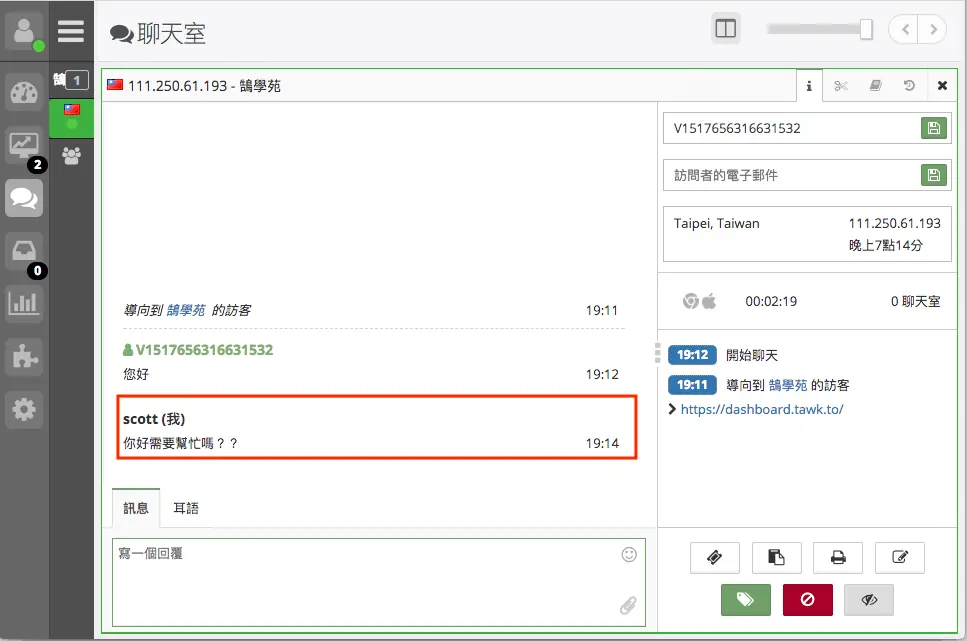
Task: Close the chat window with X
Action: click(x=942, y=86)
